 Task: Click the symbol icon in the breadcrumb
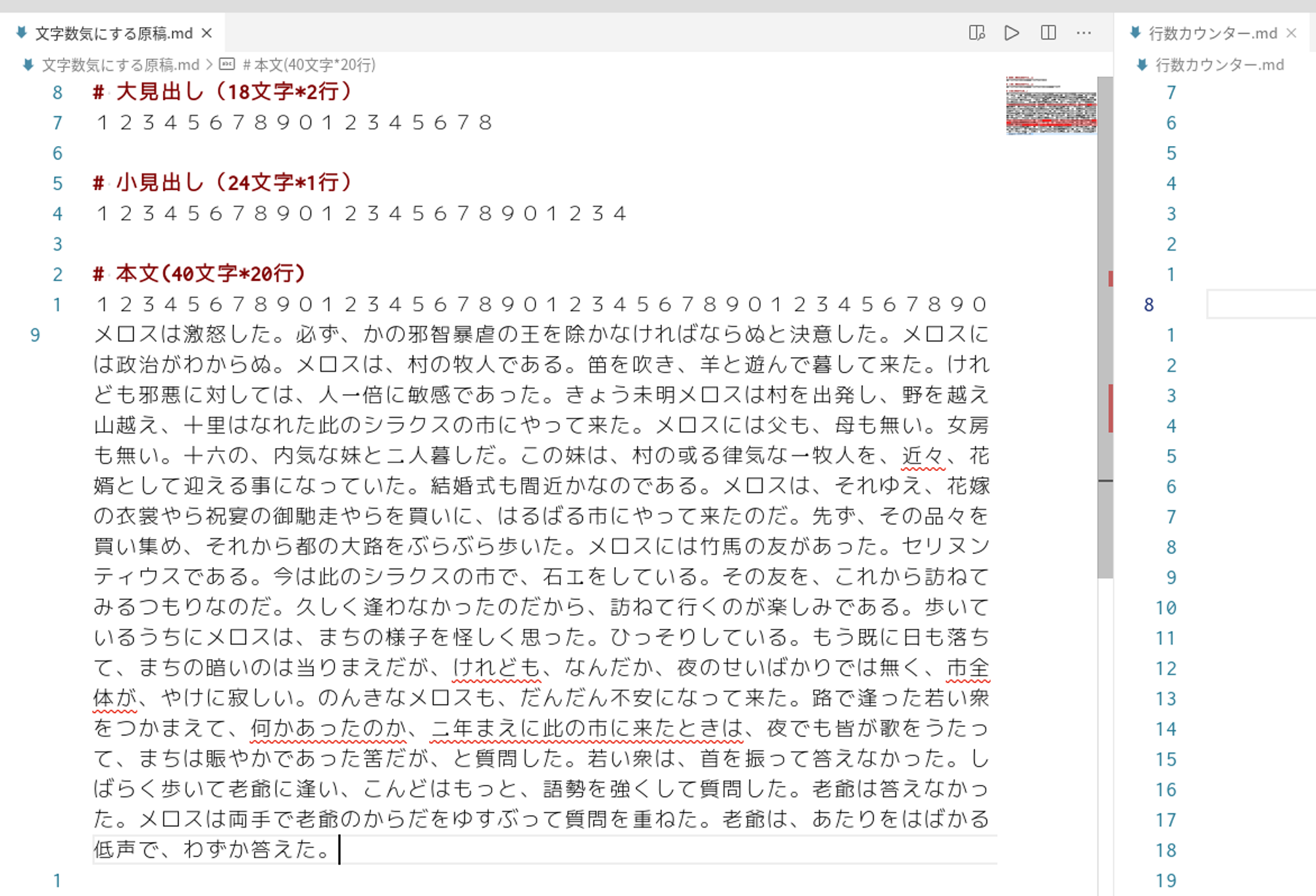point(227,64)
